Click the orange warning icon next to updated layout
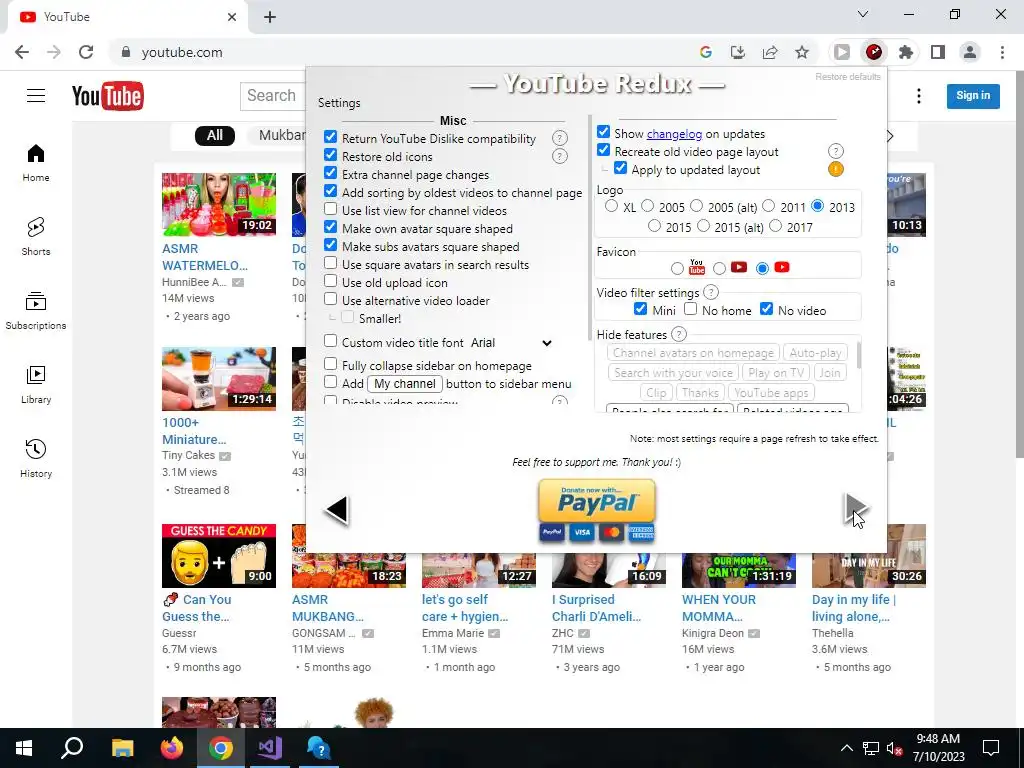Screen dimensions: 1024x768 click(835, 169)
